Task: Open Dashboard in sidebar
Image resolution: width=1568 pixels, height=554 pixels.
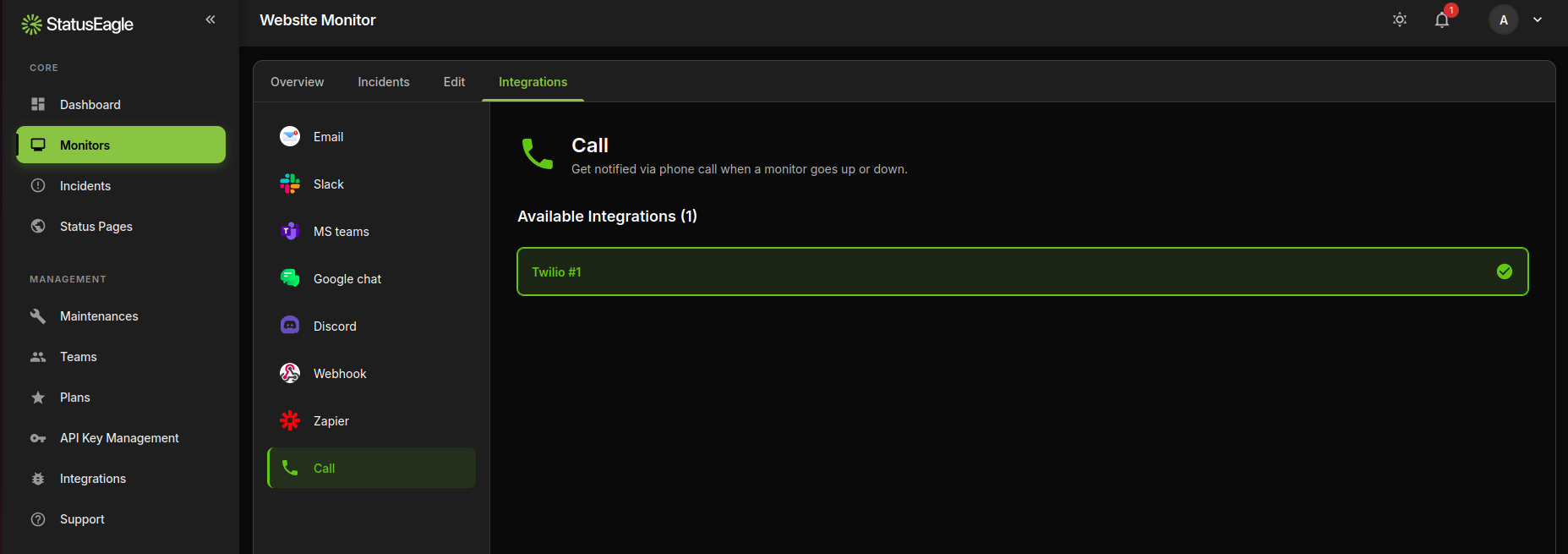Action: click(x=121, y=104)
